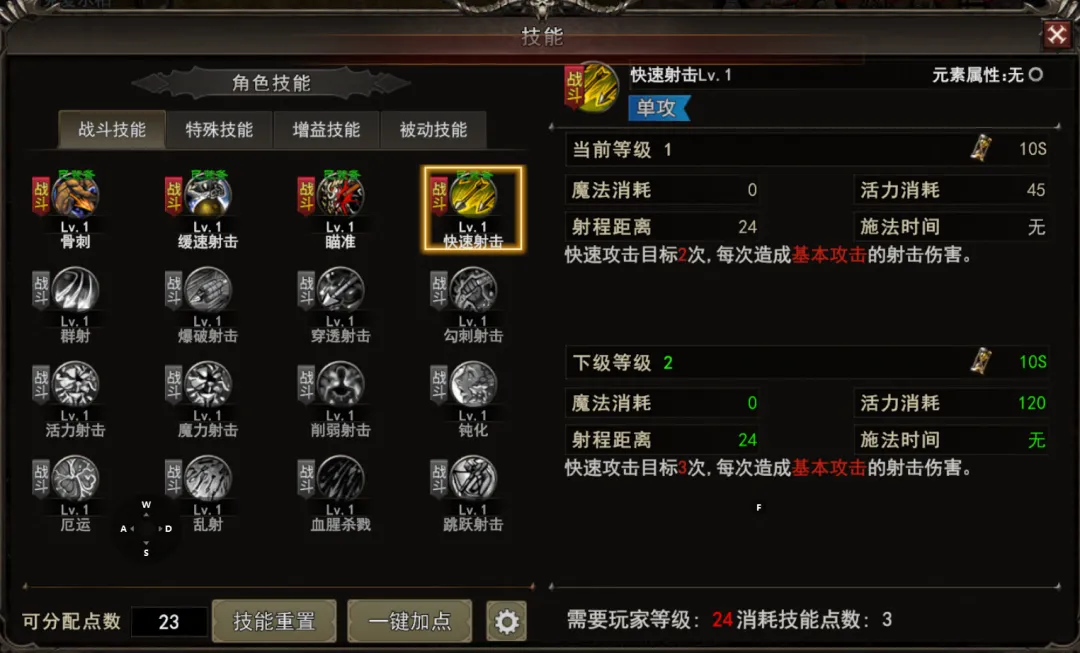This screenshot has width=1080, height=653.
Task: Select the 钝化 skill icon
Action: (473, 384)
